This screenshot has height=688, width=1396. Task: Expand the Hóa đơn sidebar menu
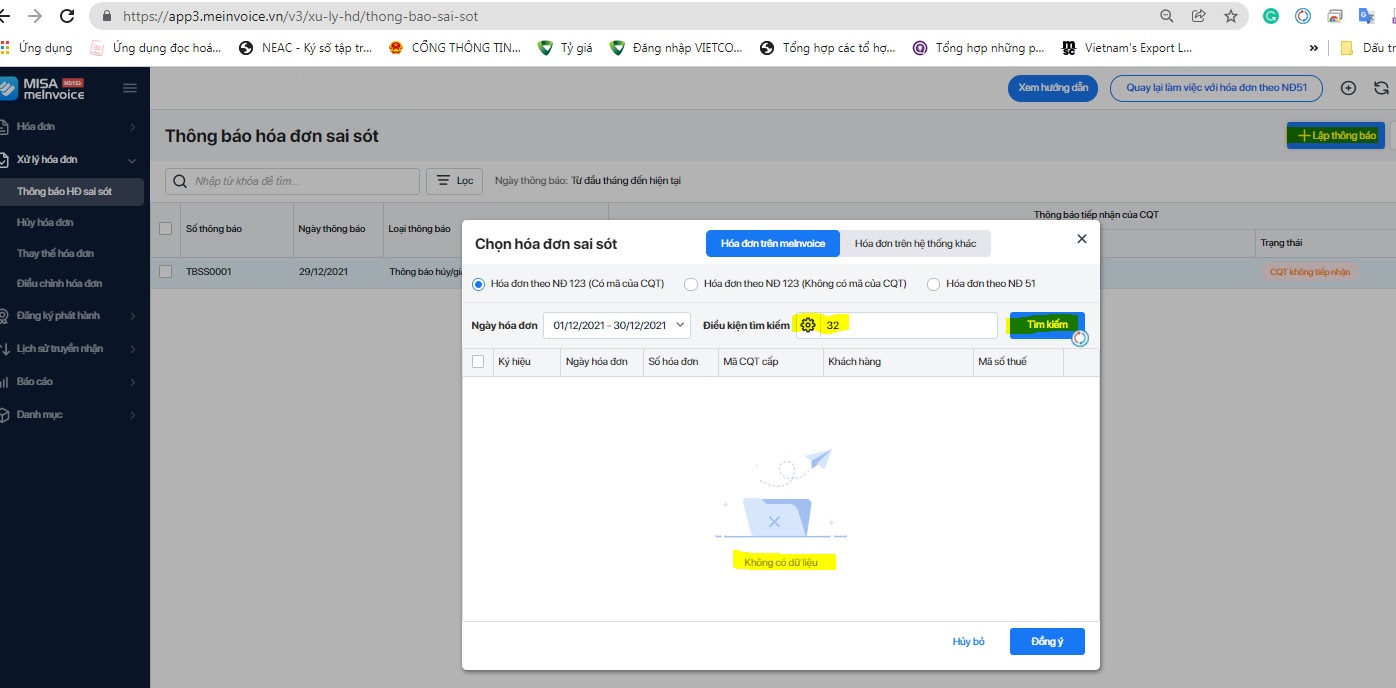[x=133, y=127]
